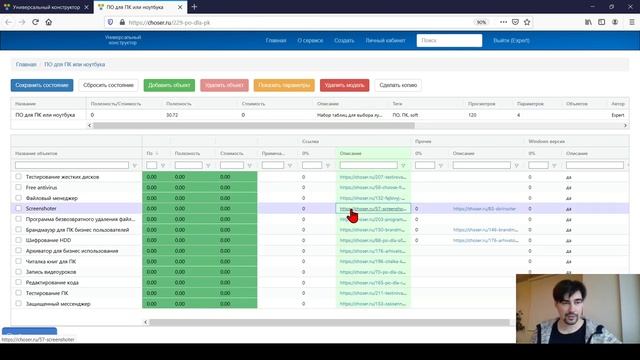Open Главная in the site navigation
This screenshot has width=640, height=360.
(x=276, y=40)
